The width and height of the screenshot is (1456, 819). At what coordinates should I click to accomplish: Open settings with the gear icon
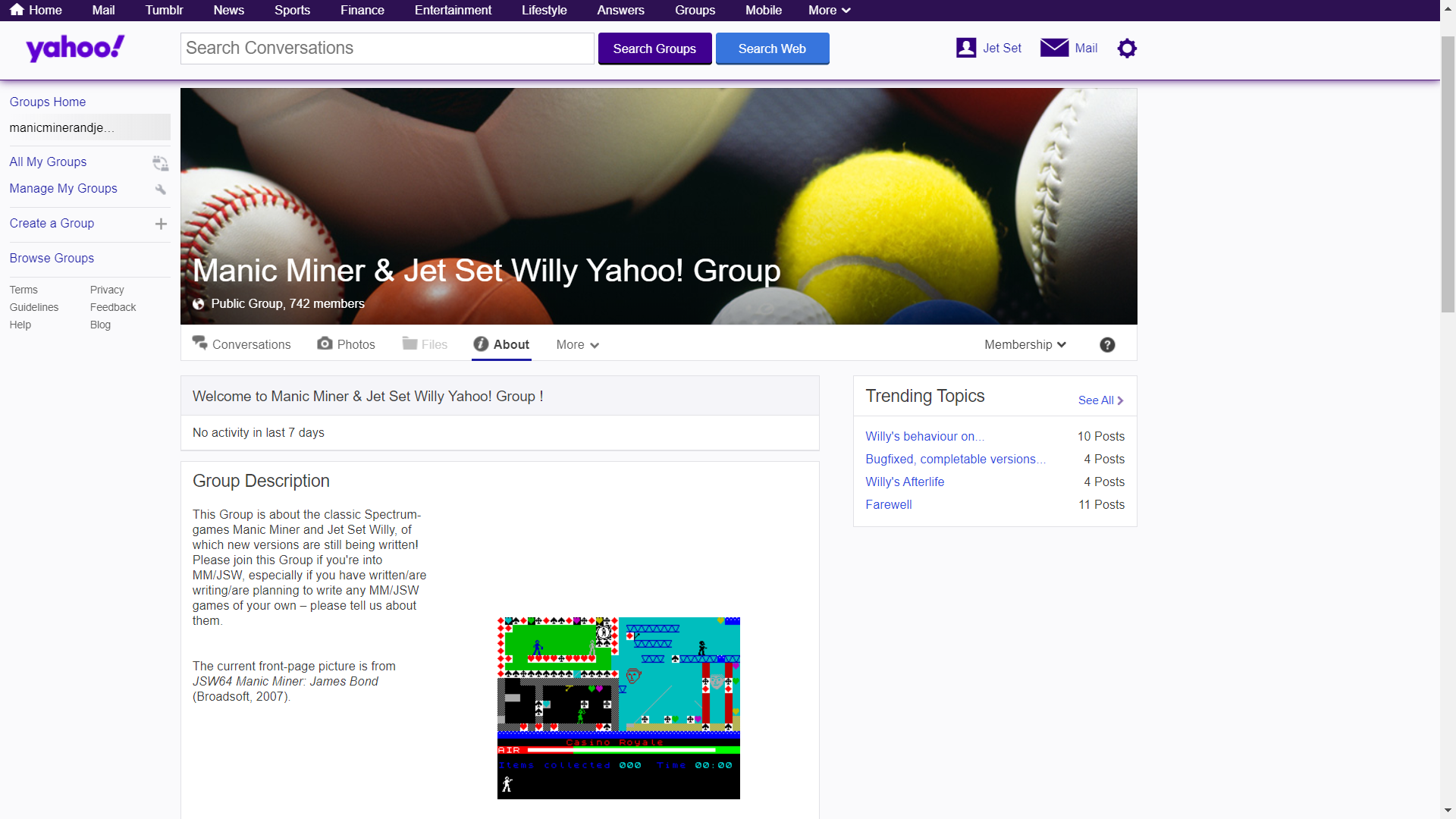point(1127,48)
